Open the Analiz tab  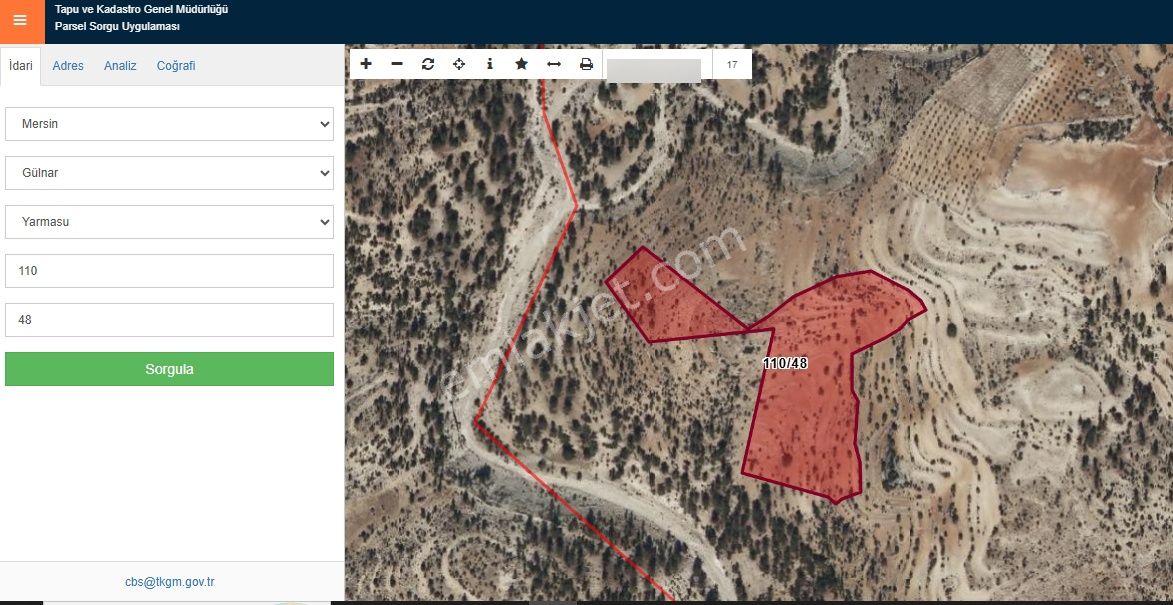[120, 66]
